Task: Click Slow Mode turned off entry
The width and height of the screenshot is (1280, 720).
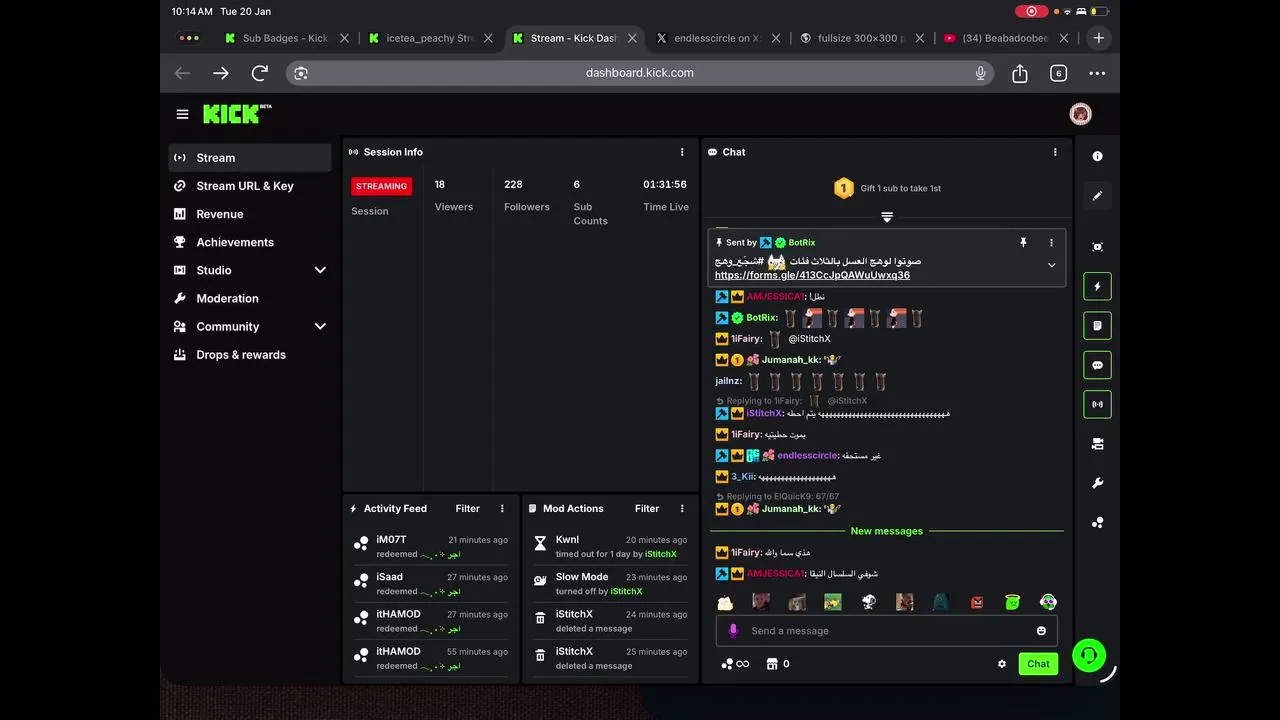Action: (610, 584)
